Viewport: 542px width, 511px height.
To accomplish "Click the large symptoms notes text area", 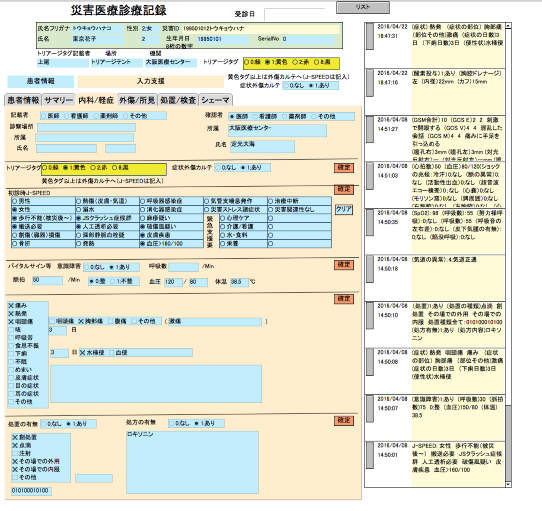I will point(156,384).
